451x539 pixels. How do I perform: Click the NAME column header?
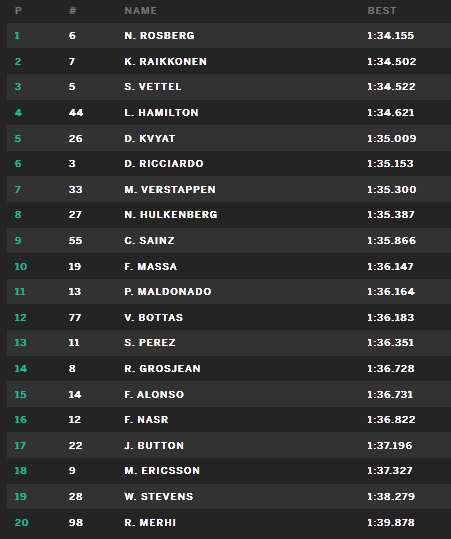click(141, 11)
